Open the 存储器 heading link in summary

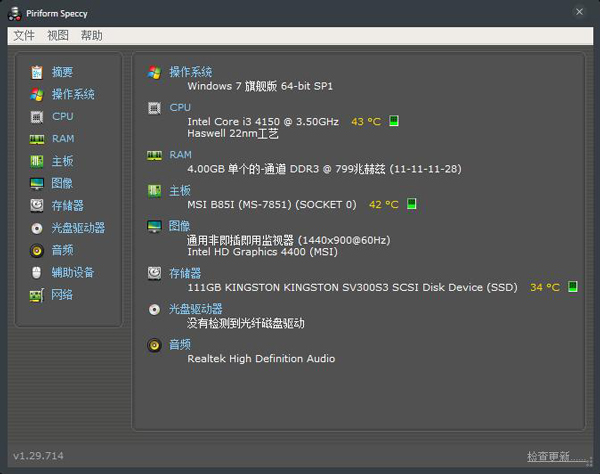185,273
